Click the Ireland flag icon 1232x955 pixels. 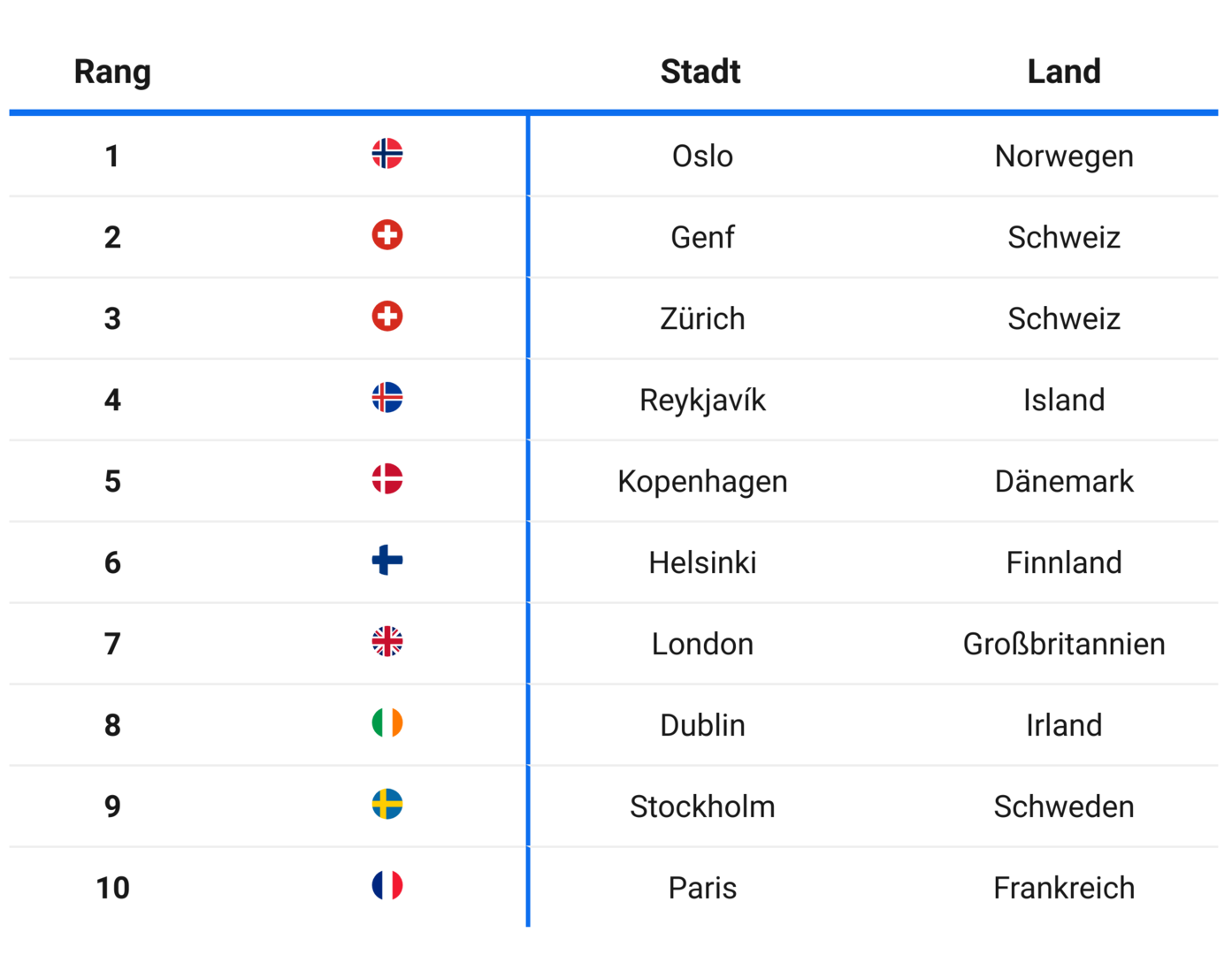[387, 723]
